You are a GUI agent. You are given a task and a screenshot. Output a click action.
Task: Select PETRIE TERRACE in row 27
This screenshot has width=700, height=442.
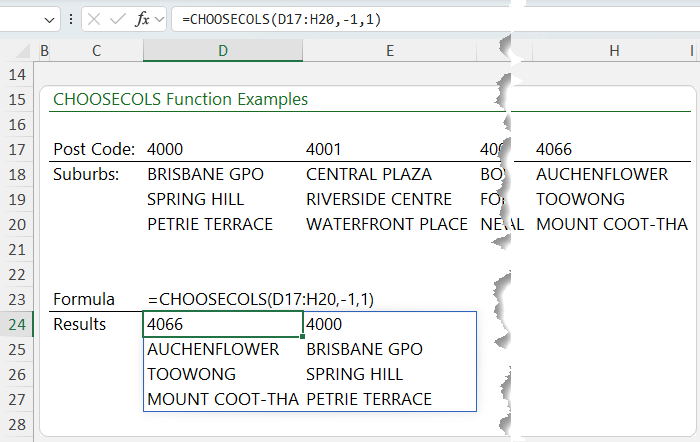click(x=369, y=399)
